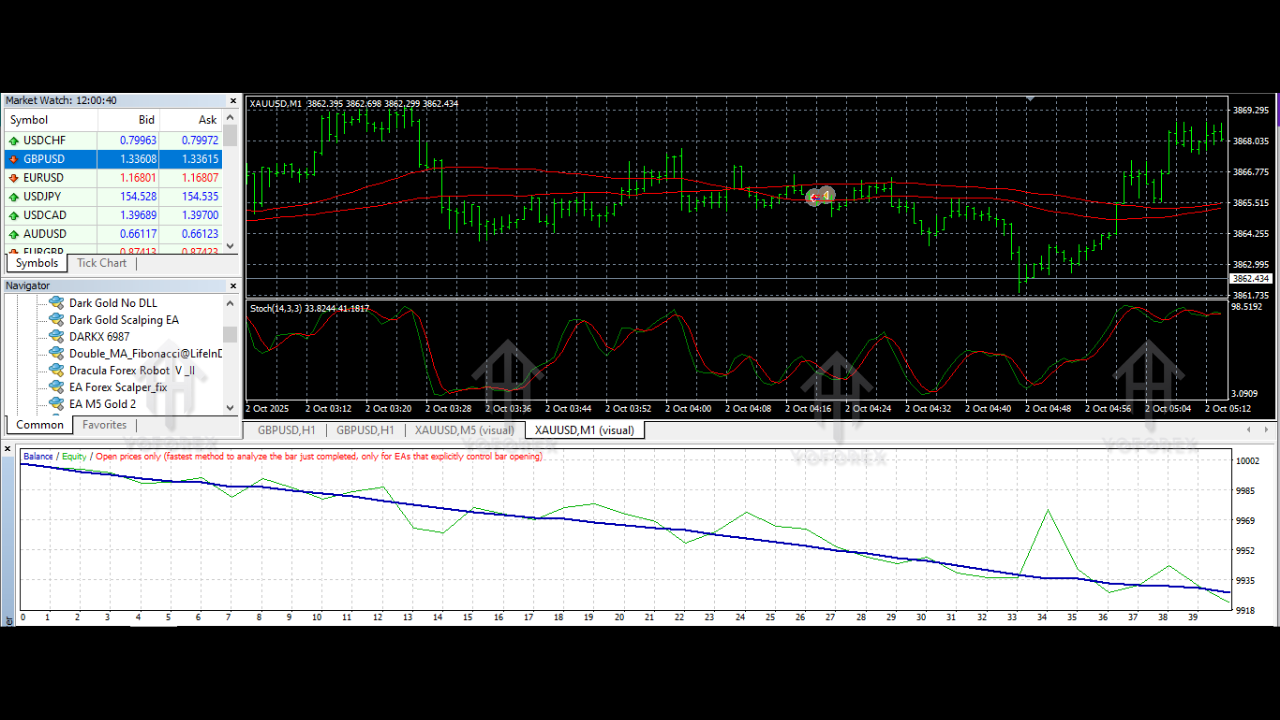Select Dark Gold Scalping EA in Navigator
1280x720 pixels.
point(123,320)
